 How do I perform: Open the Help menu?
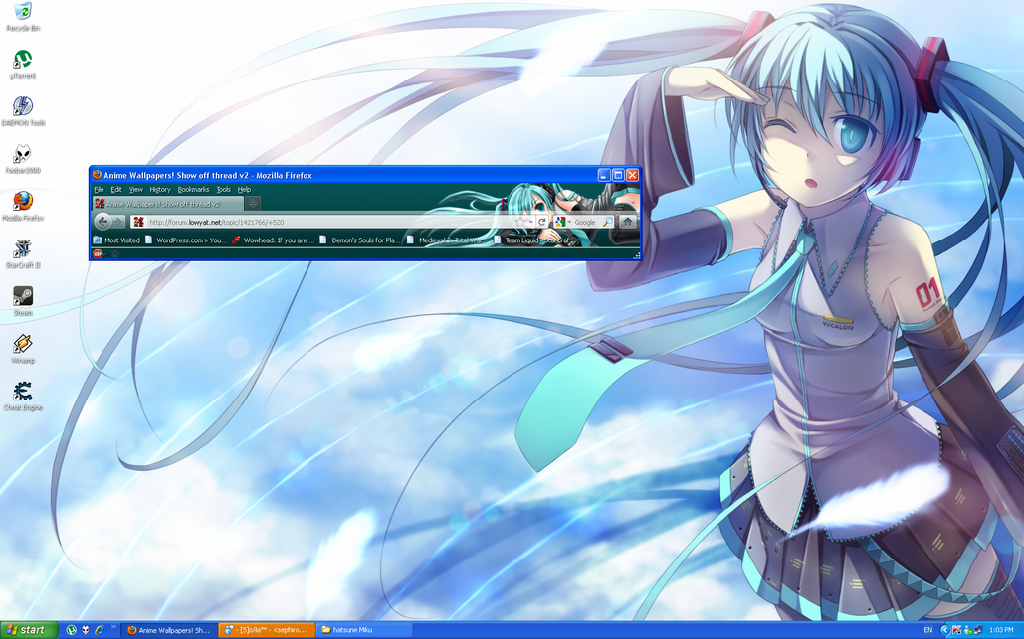pos(244,189)
